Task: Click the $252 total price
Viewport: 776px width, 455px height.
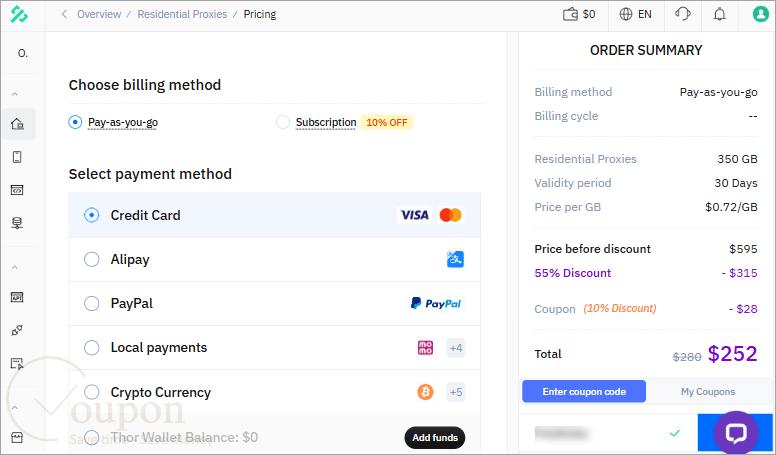Action: 732,354
